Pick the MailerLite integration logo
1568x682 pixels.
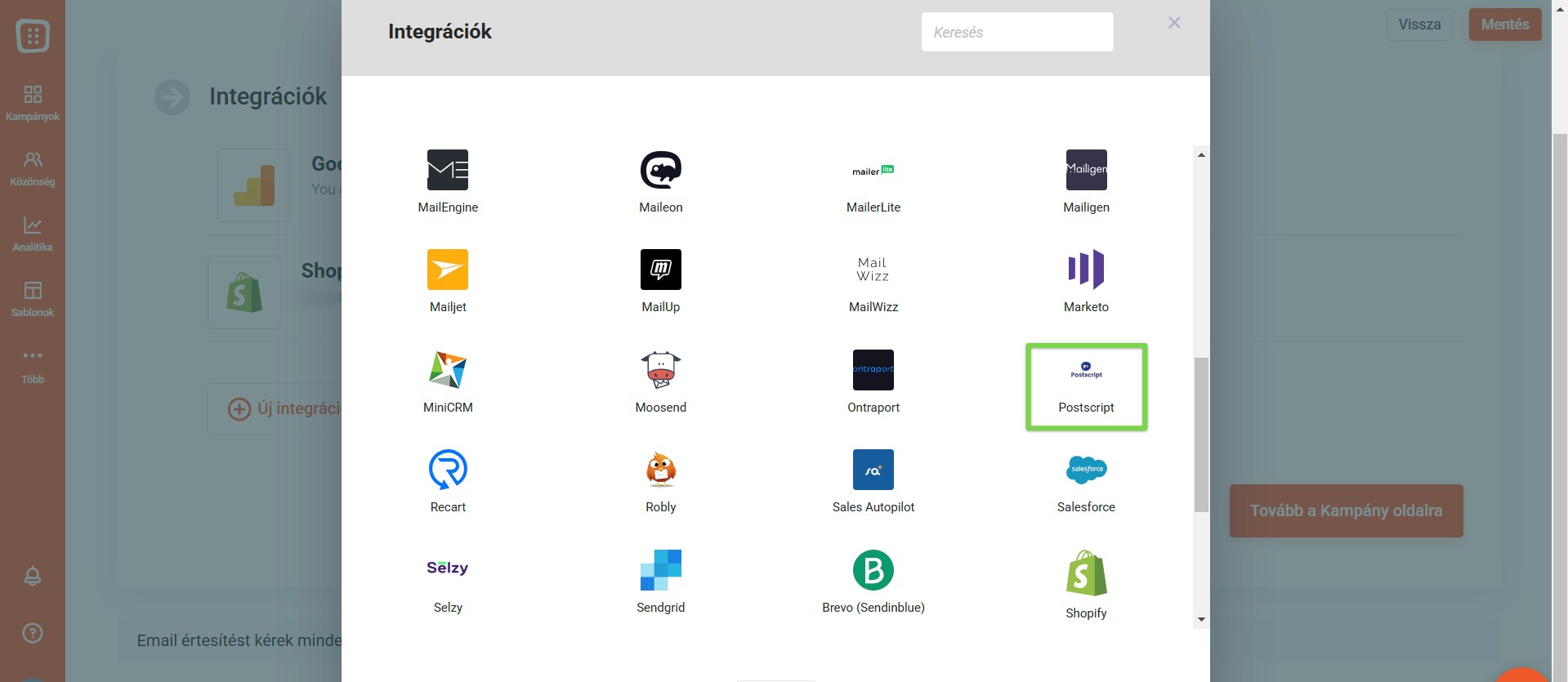(873, 170)
